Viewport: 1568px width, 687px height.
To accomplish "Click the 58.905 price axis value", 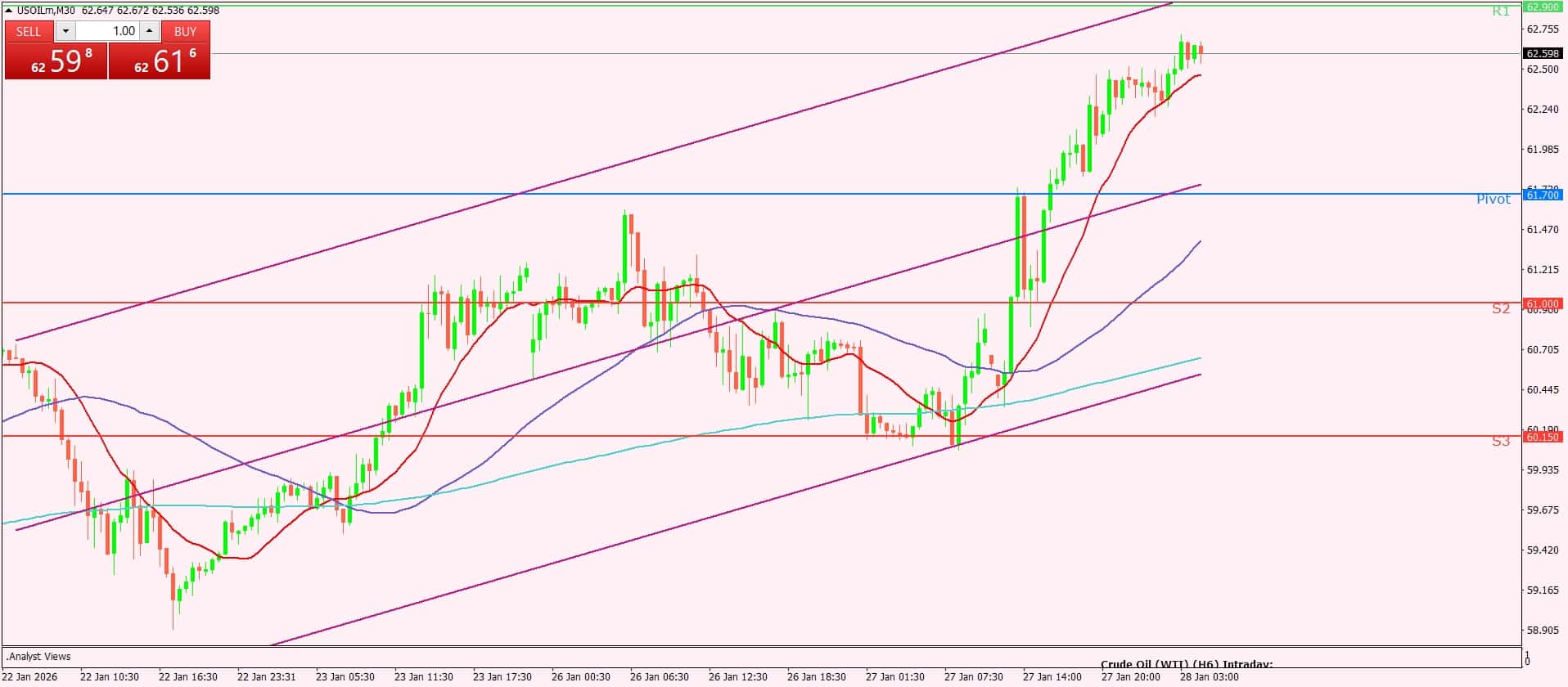I will click(x=1543, y=631).
